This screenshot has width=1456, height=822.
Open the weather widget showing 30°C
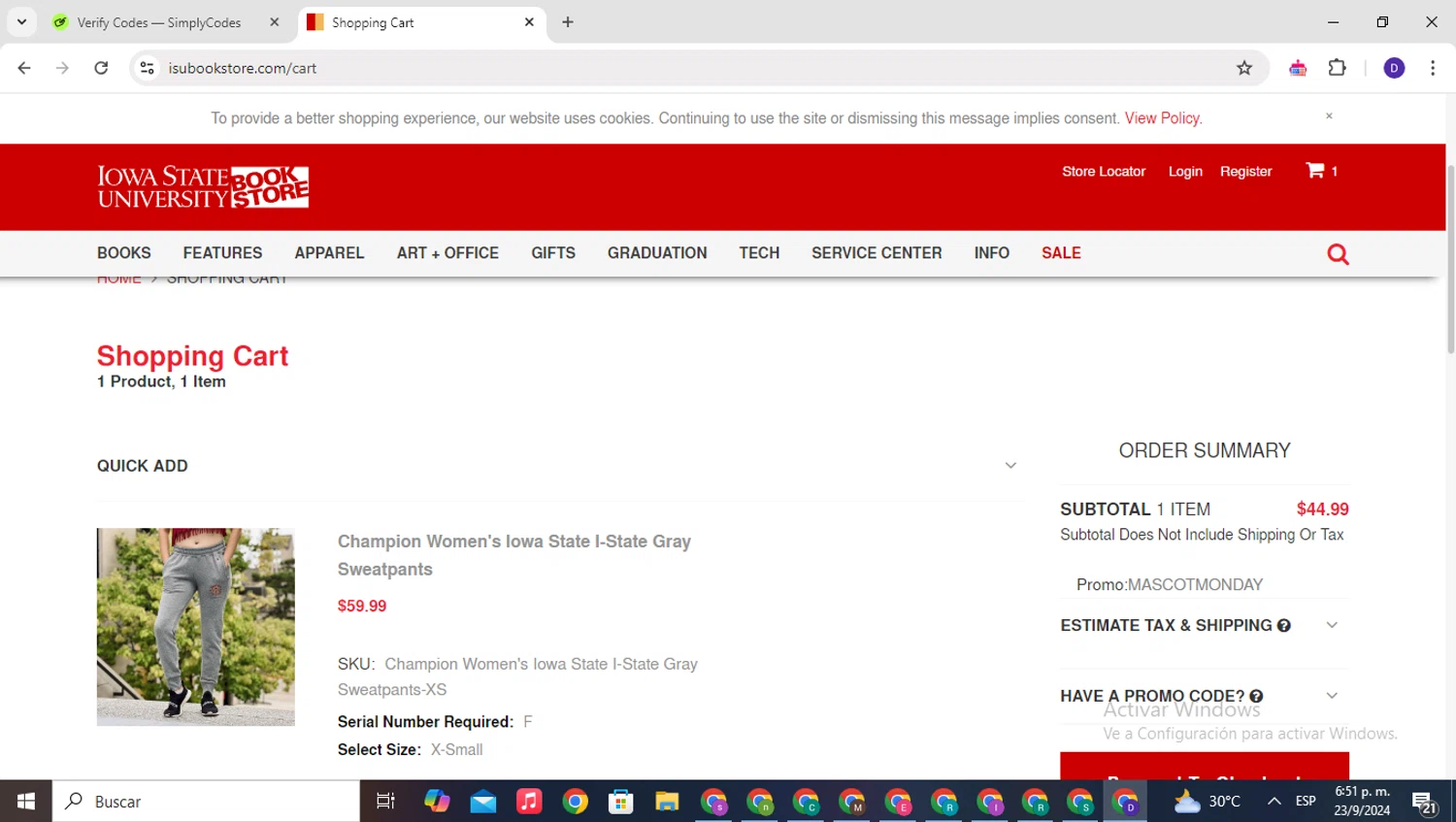1208,801
